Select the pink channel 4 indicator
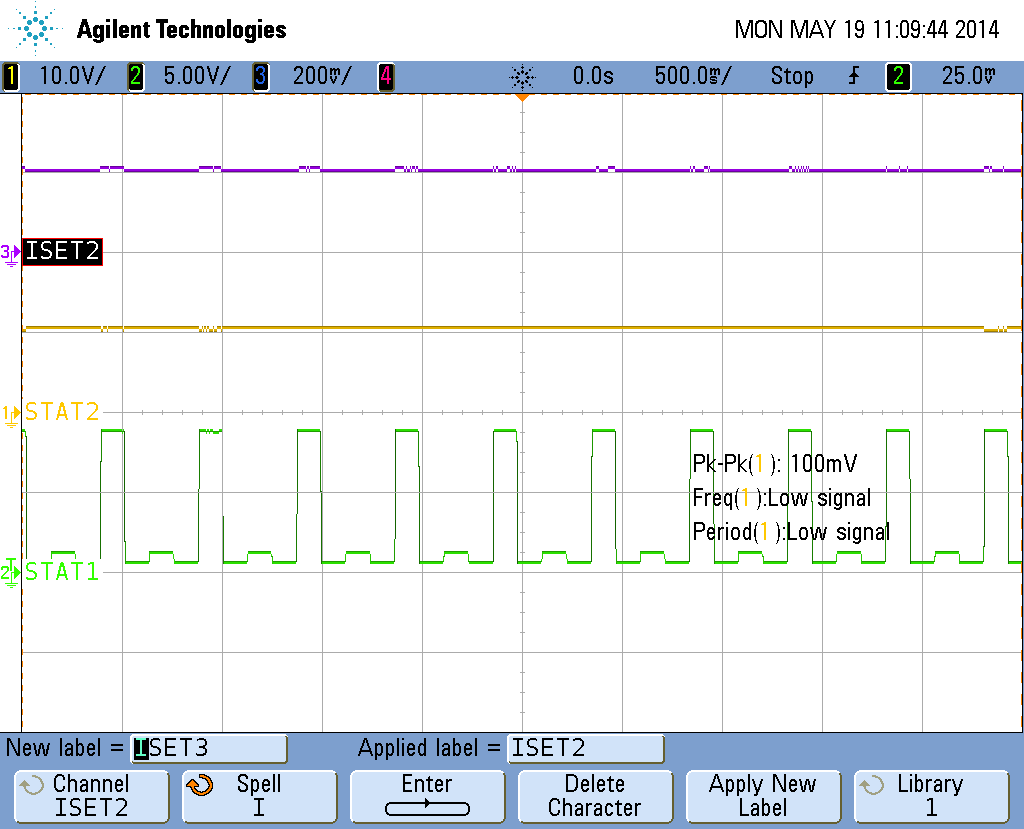This screenshot has height=829, width=1024. point(386,76)
